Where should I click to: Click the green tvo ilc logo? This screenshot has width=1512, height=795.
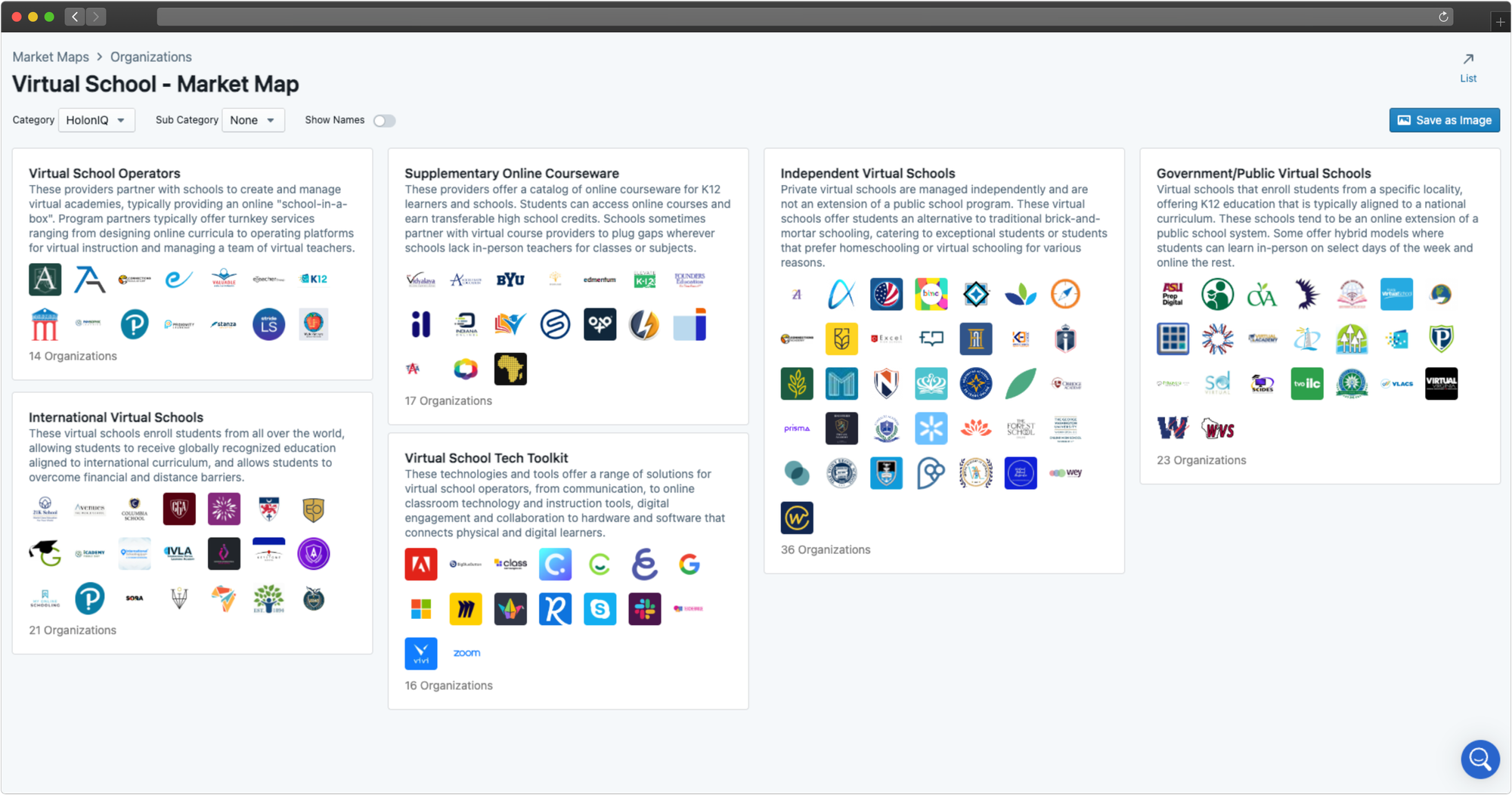coord(1307,384)
